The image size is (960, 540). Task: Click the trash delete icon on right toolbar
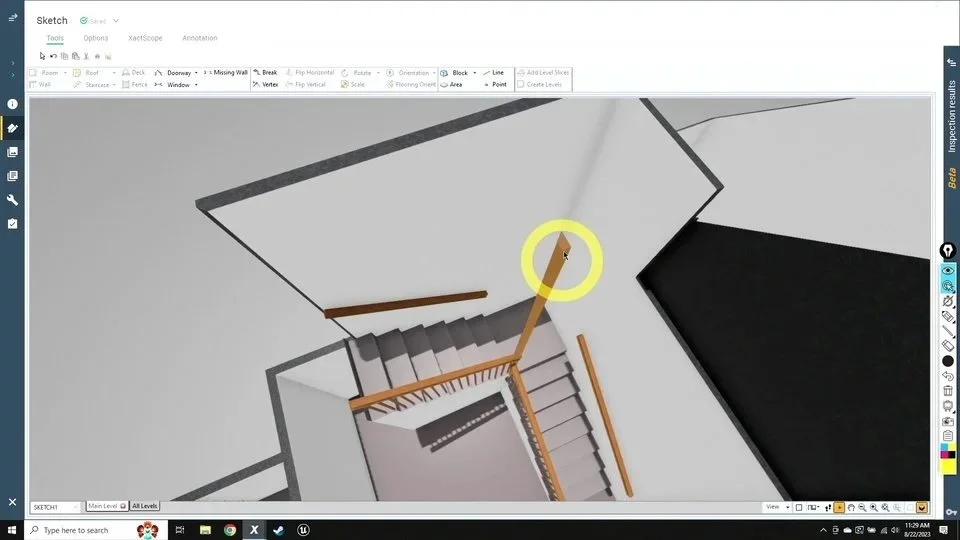(x=948, y=391)
